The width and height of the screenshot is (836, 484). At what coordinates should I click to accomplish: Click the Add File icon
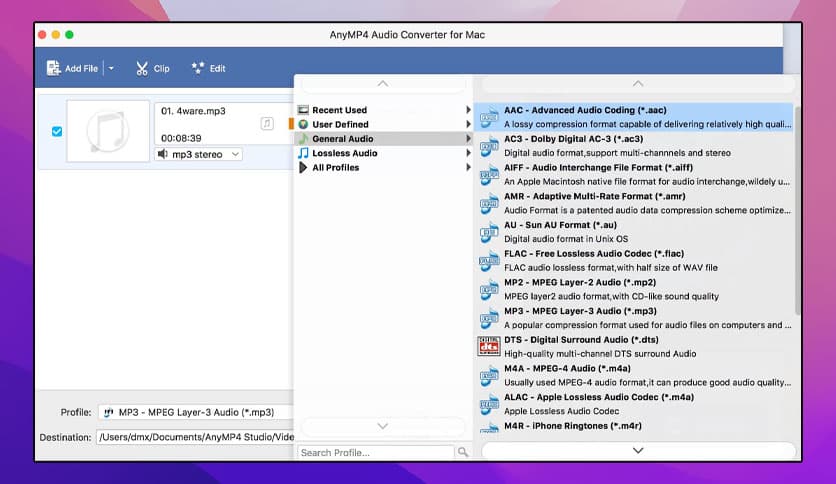[53, 68]
